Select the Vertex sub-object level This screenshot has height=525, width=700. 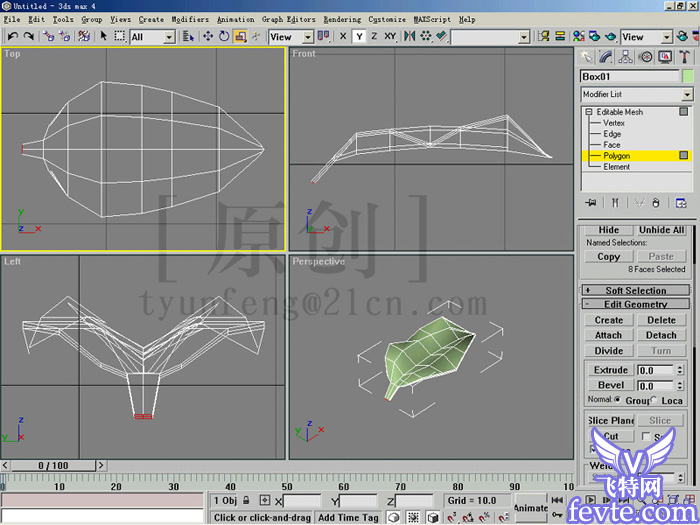click(x=613, y=123)
